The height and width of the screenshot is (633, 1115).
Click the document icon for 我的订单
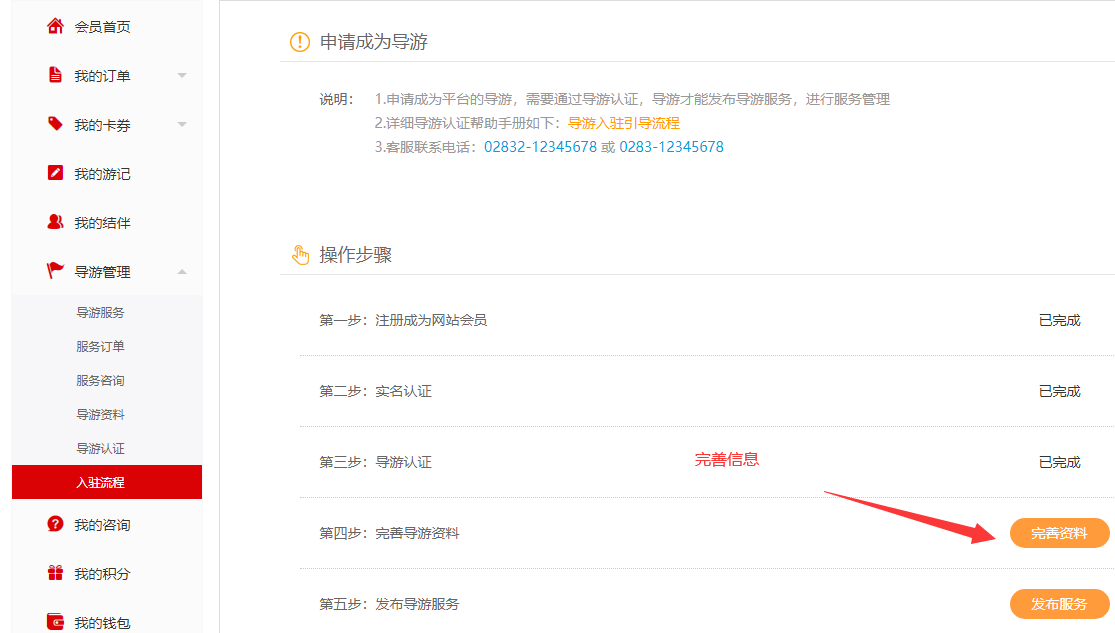55,75
